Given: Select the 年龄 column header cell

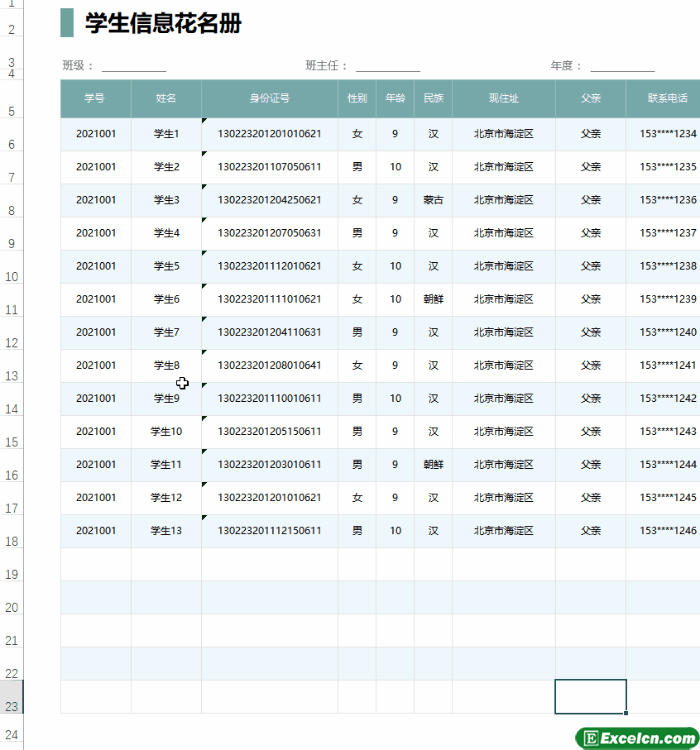Looking at the screenshot, I should pyautogui.click(x=395, y=99).
